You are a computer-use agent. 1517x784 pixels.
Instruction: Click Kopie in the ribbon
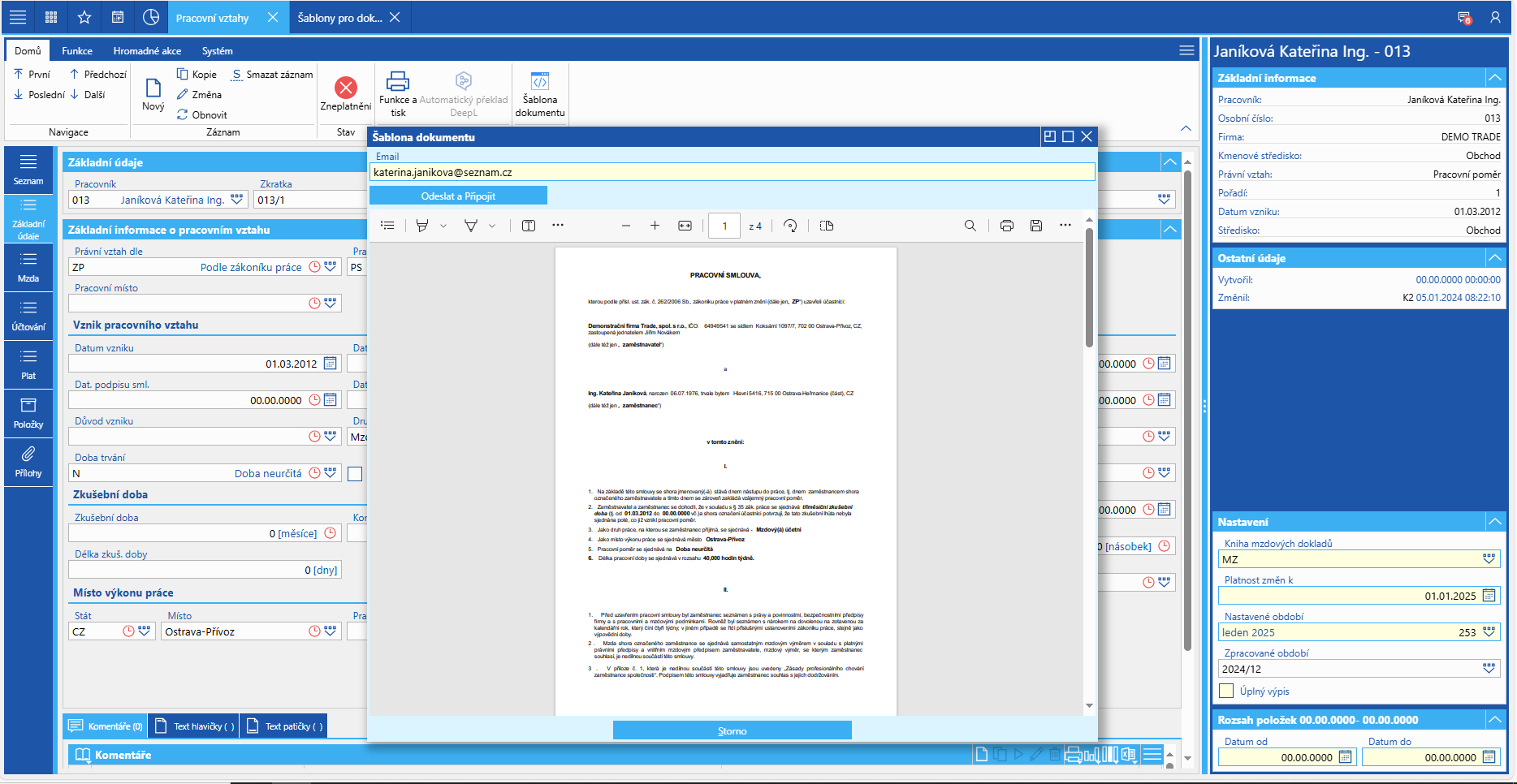coord(197,74)
